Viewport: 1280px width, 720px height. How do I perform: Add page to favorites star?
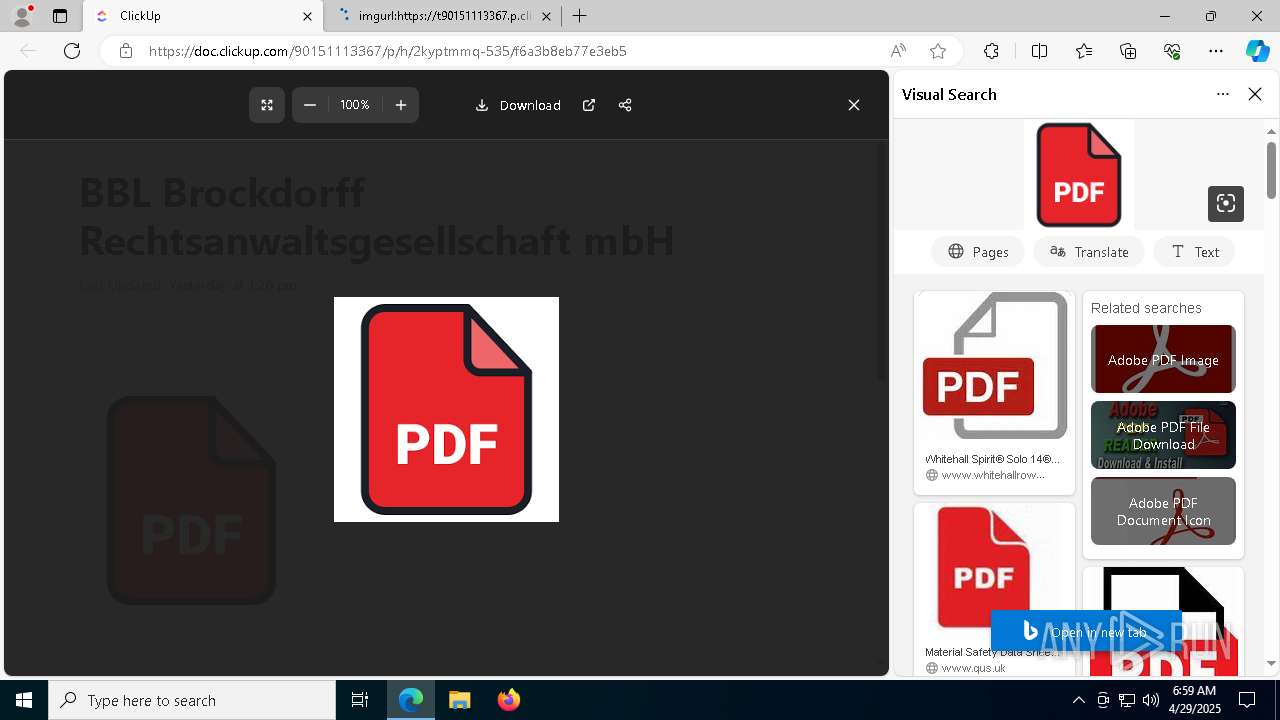[938, 51]
